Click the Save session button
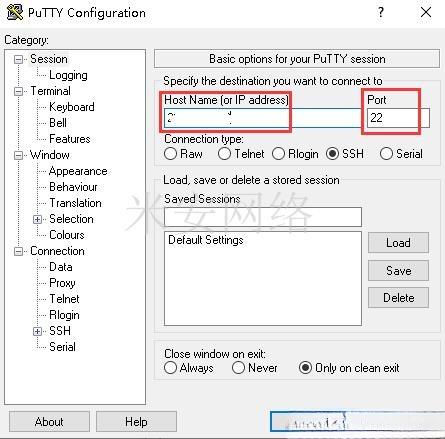Viewport: 445px width, 439px height. pyautogui.click(x=398, y=270)
